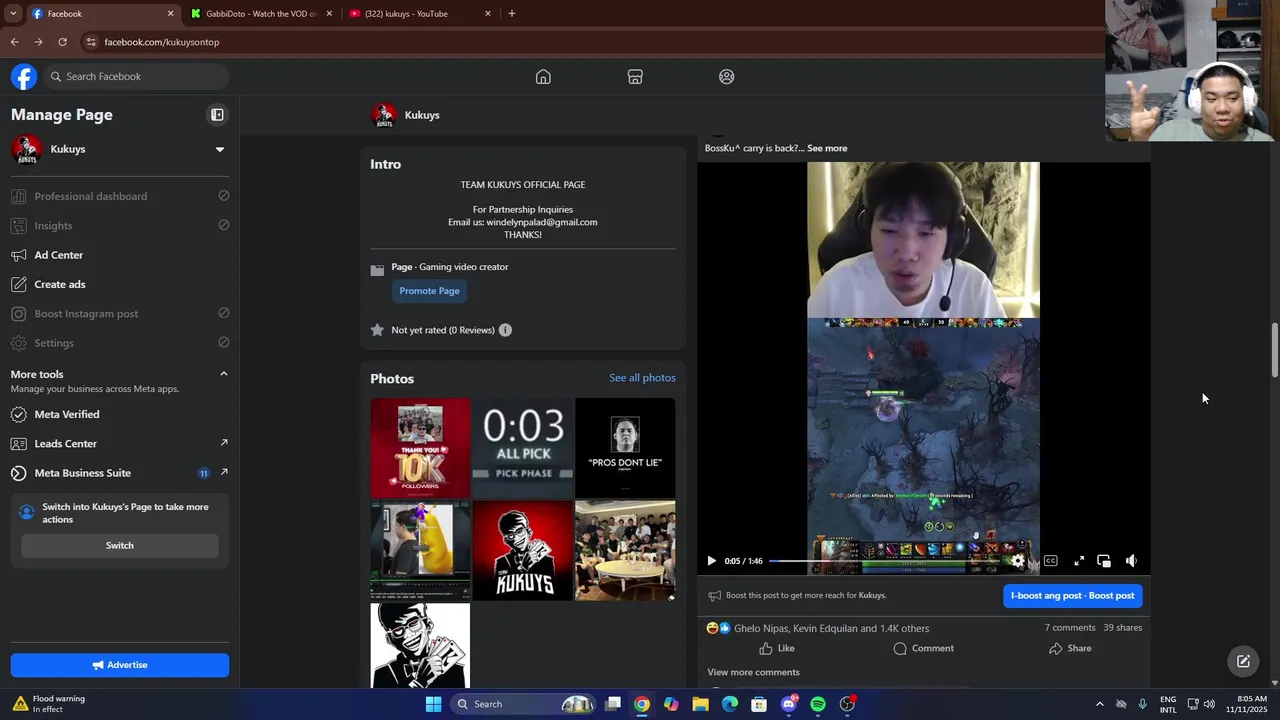Collapse the More tools section

[x=224, y=374]
